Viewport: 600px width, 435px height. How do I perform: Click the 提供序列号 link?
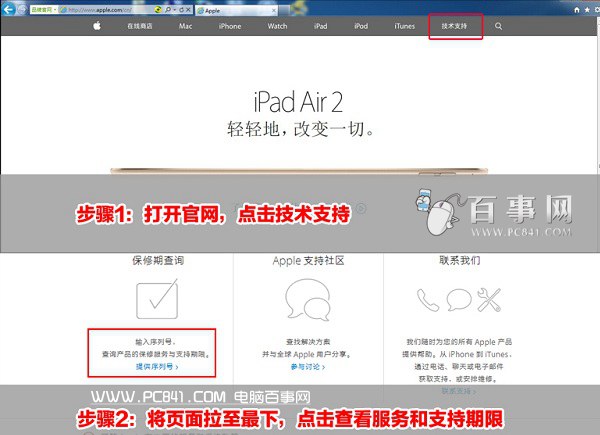157,367
